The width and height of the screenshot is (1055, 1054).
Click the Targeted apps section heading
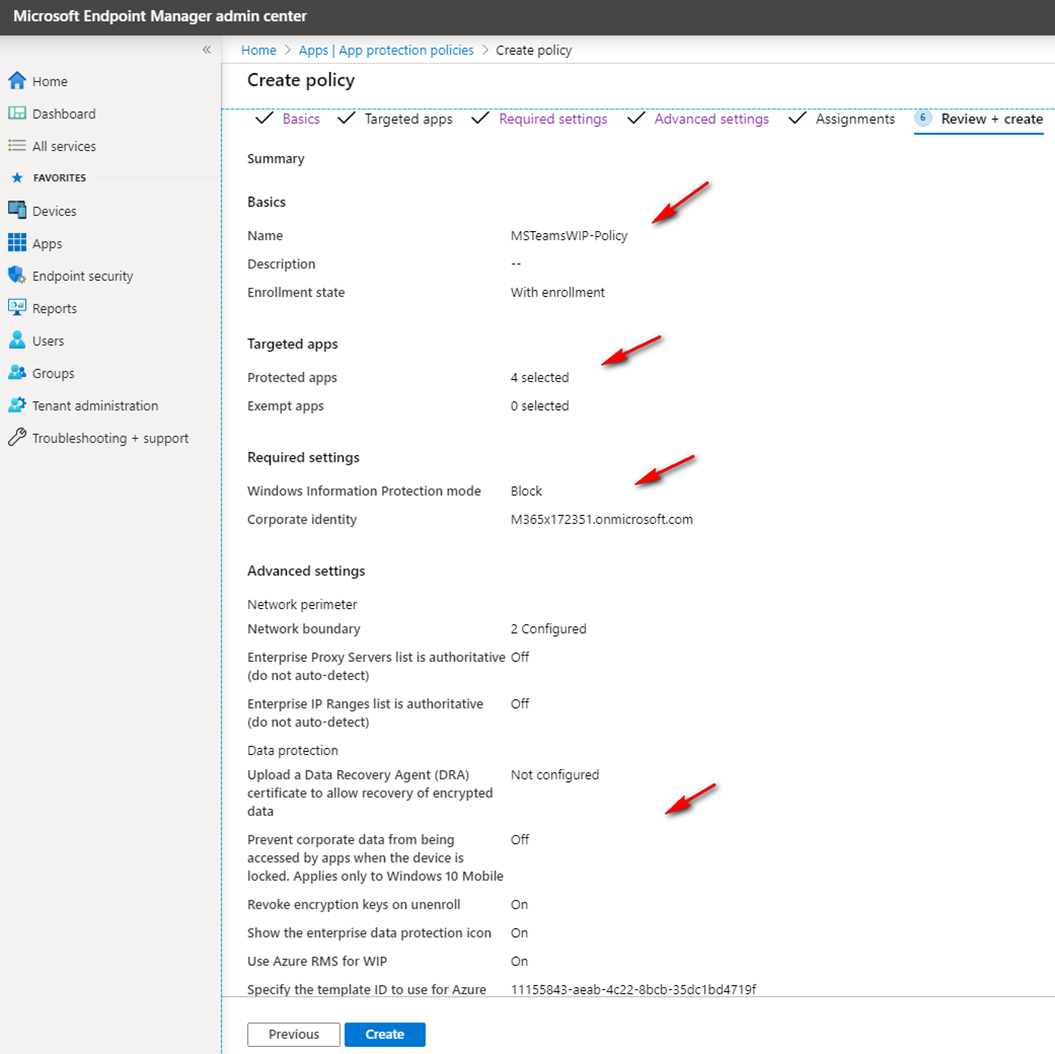(292, 344)
